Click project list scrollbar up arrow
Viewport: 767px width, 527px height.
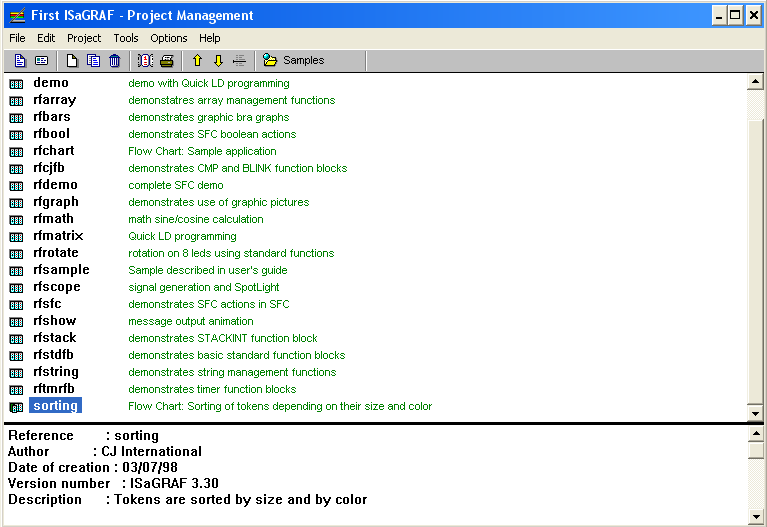click(755, 82)
